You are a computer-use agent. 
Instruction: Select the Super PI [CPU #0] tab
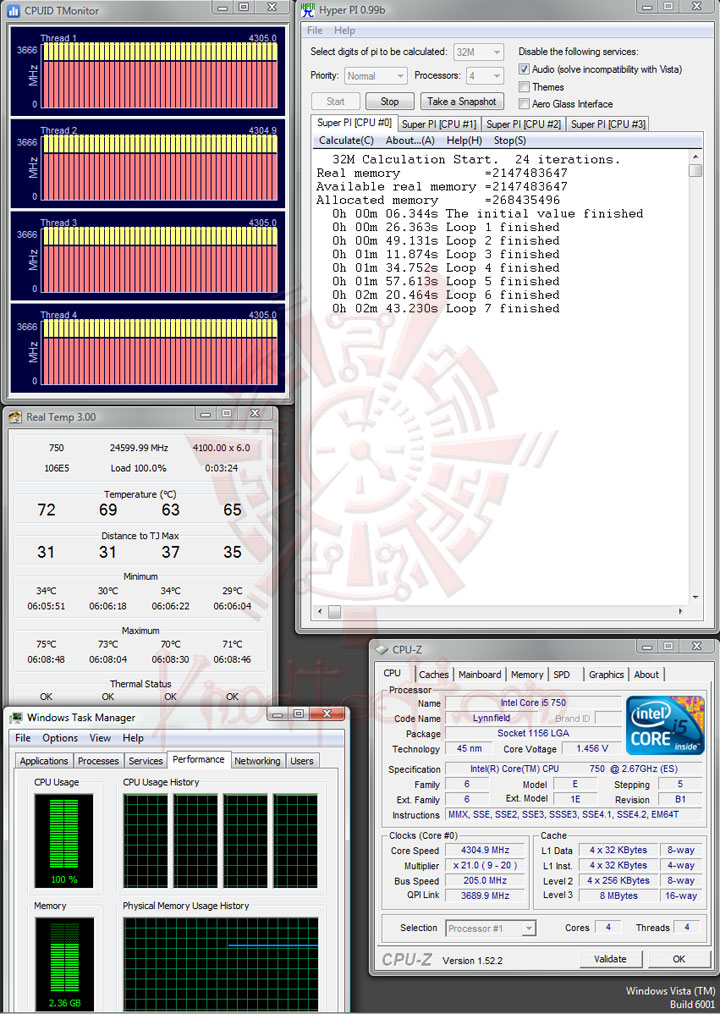point(354,123)
